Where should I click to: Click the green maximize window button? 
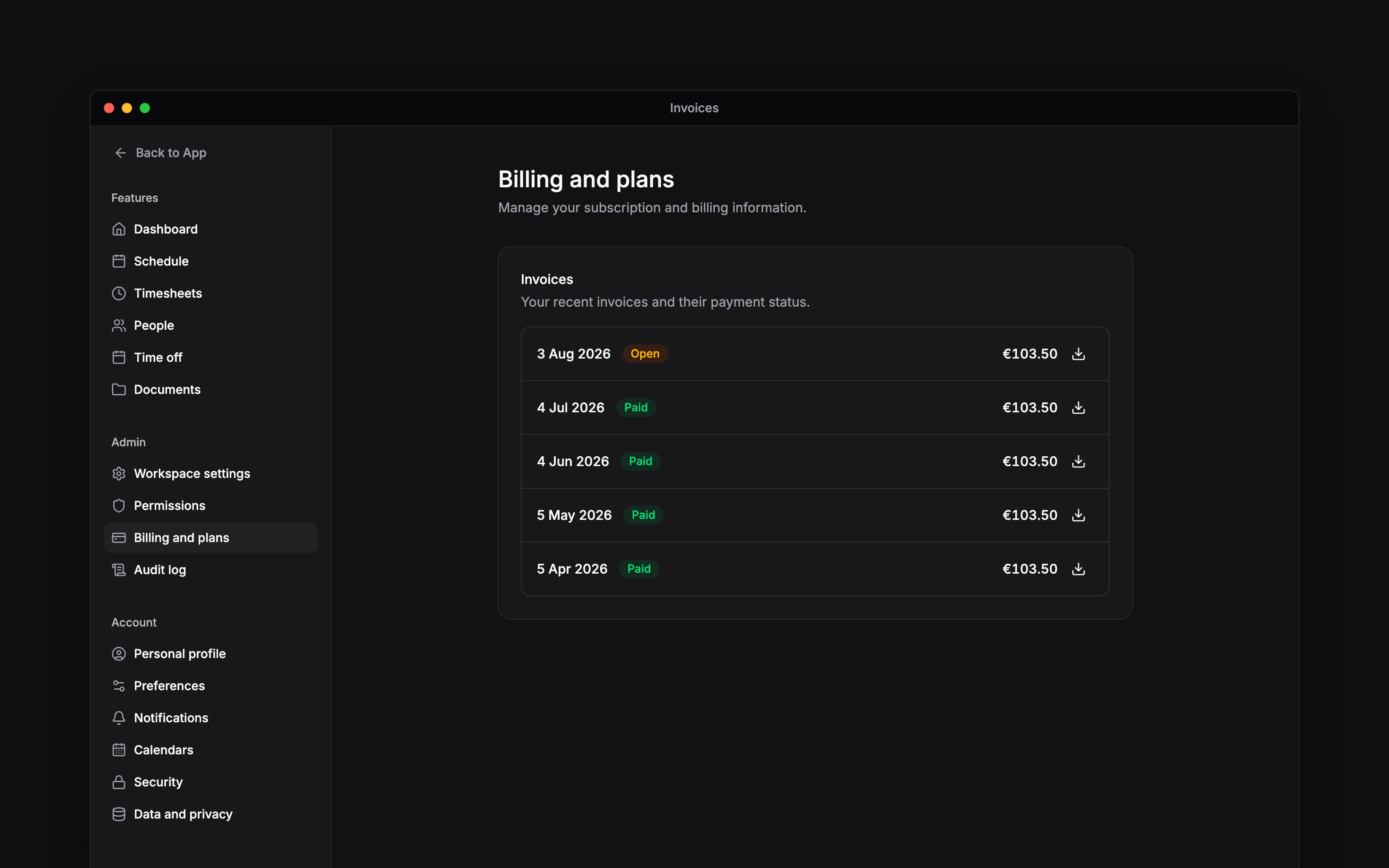145,108
